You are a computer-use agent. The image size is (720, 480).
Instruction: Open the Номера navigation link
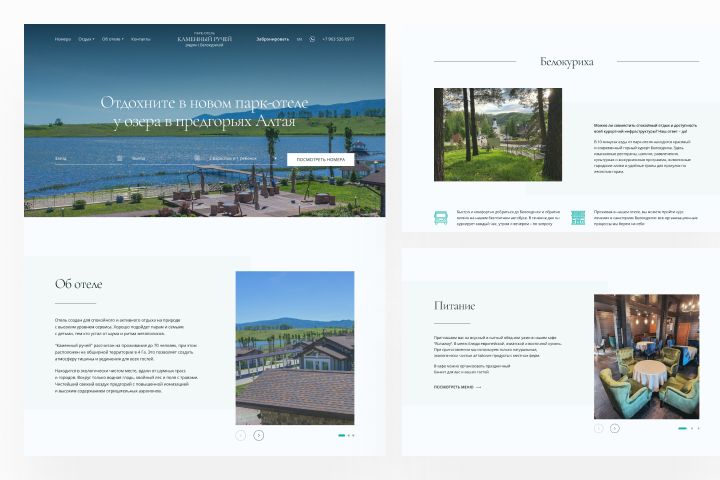point(63,39)
